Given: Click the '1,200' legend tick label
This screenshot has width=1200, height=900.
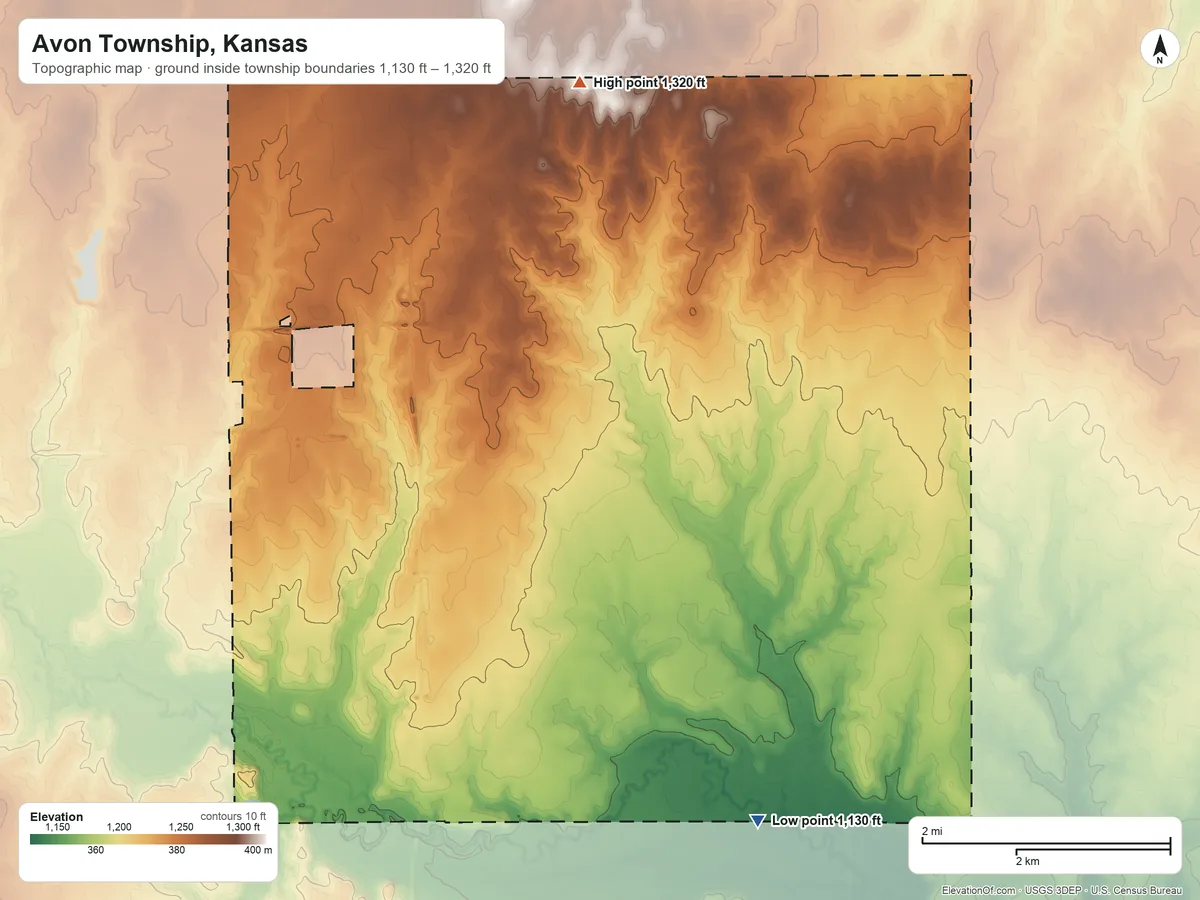Looking at the screenshot, I should pyautogui.click(x=119, y=828).
